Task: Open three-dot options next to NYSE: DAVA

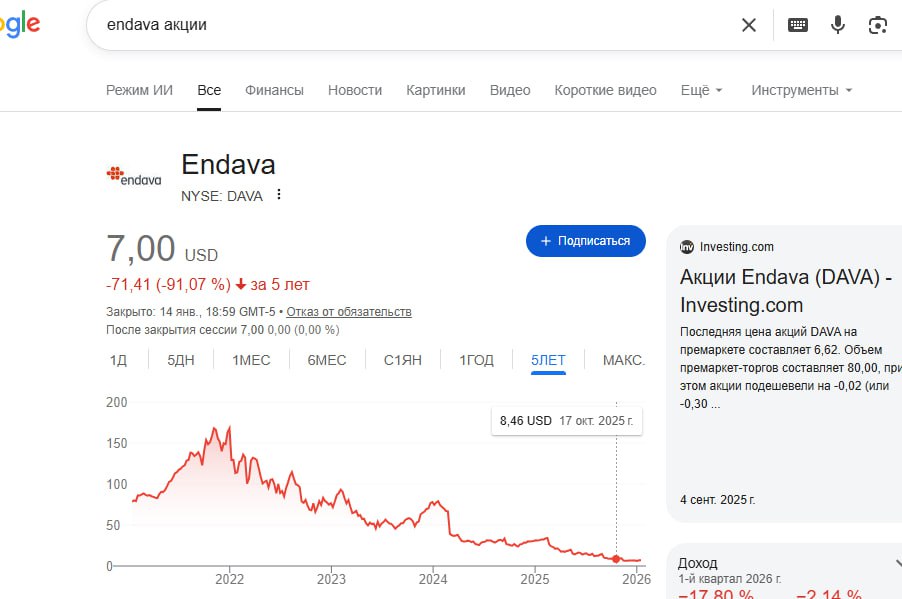Action: click(x=279, y=195)
